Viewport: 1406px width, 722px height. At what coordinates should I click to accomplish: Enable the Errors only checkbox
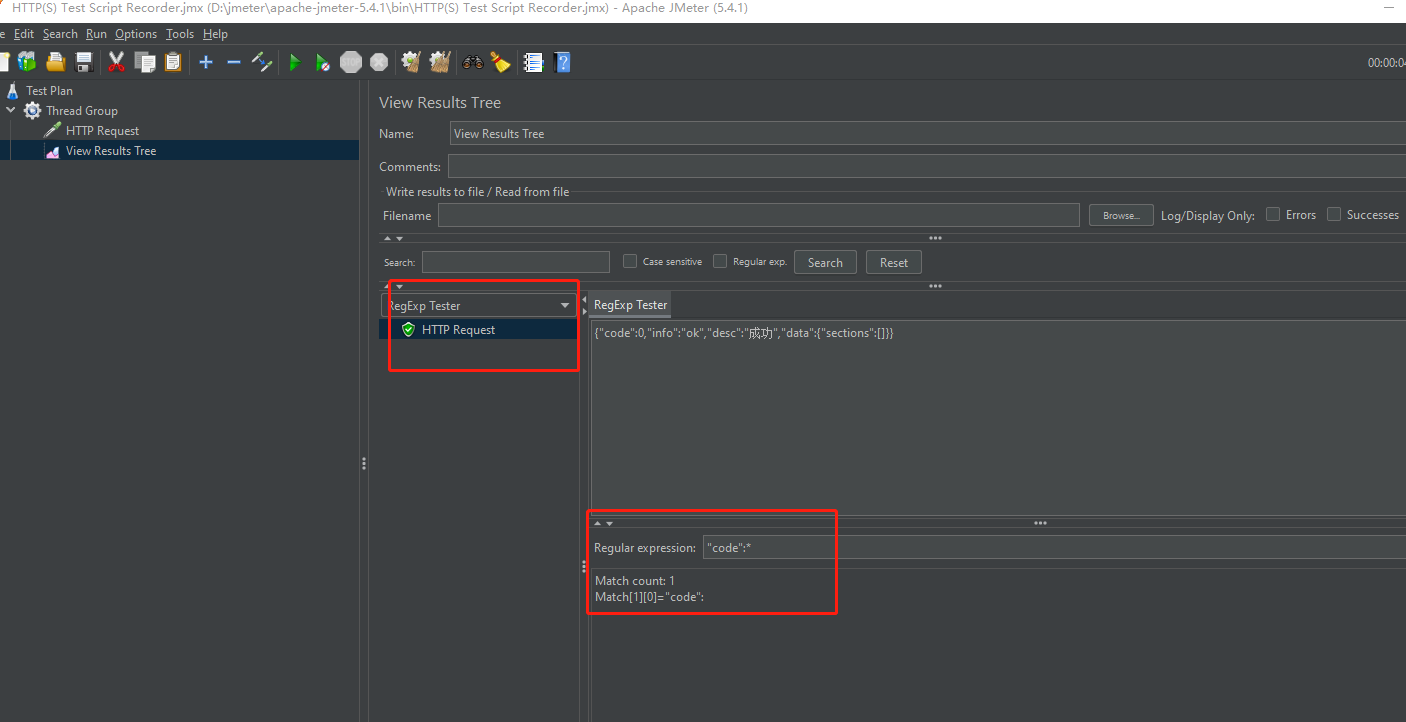point(1273,214)
